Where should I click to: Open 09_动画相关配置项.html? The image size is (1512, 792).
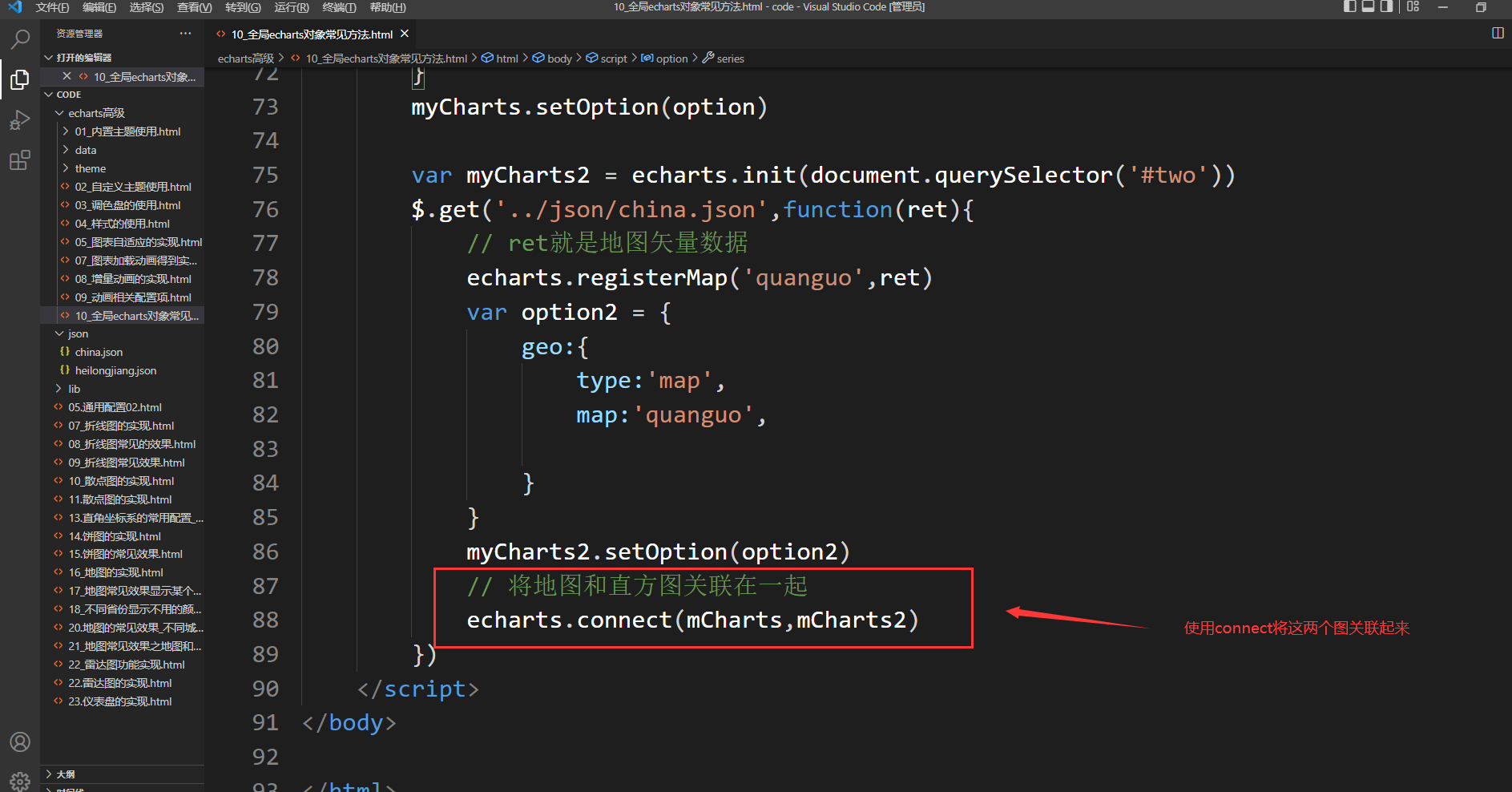coord(133,297)
